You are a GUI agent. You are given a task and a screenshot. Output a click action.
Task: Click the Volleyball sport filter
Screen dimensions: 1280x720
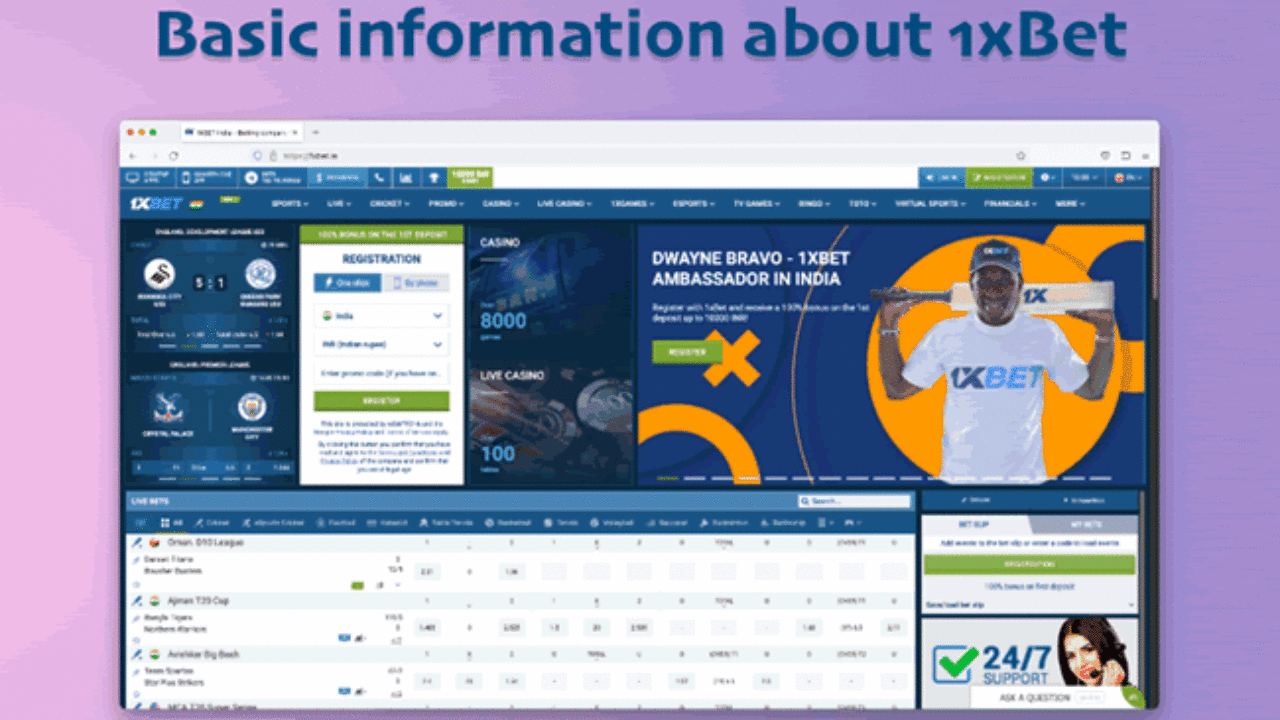click(x=612, y=523)
